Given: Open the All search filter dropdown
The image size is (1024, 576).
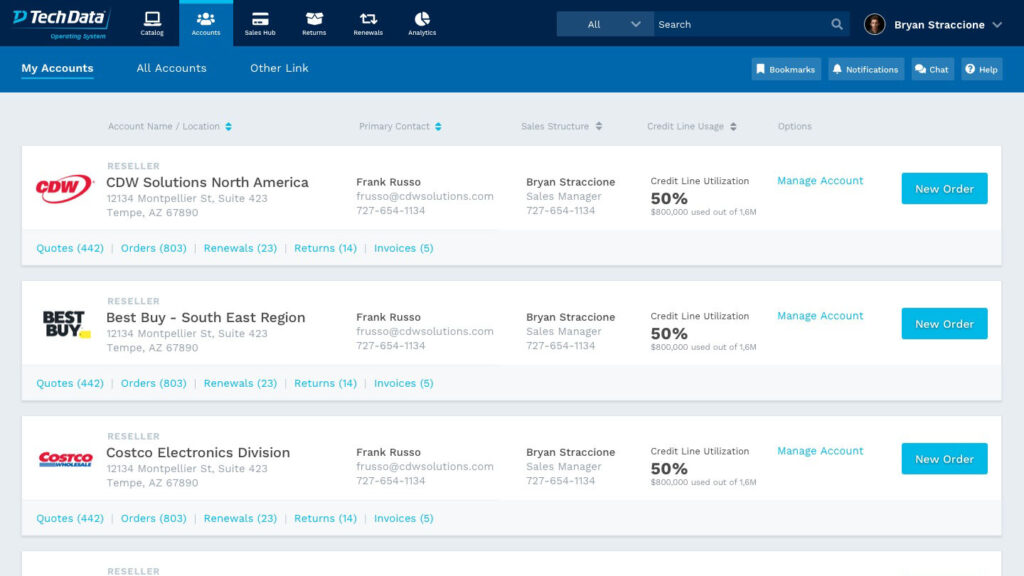Looking at the screenshot, I should point(605,24).
